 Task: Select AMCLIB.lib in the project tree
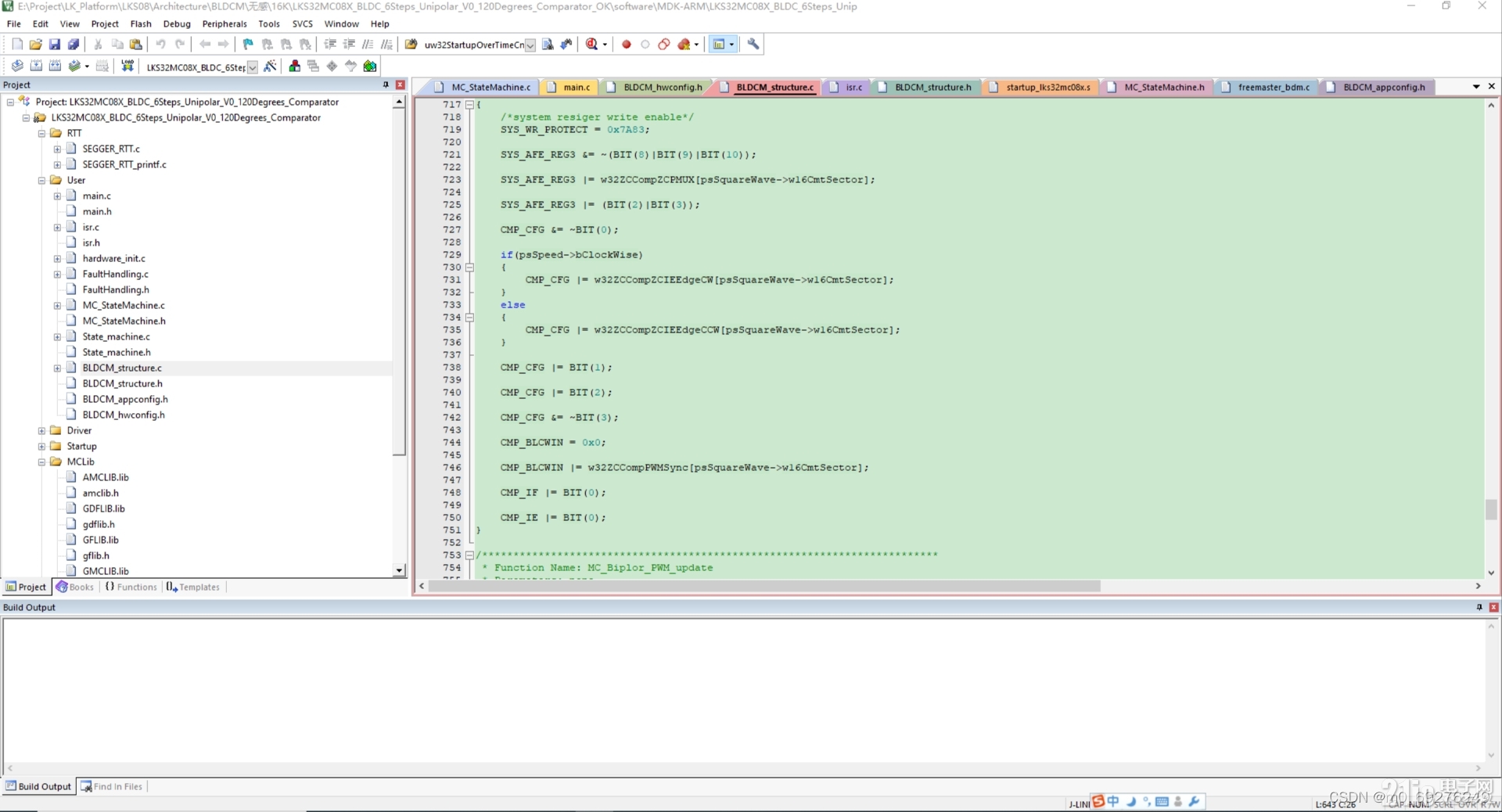(x=106, y=478)
